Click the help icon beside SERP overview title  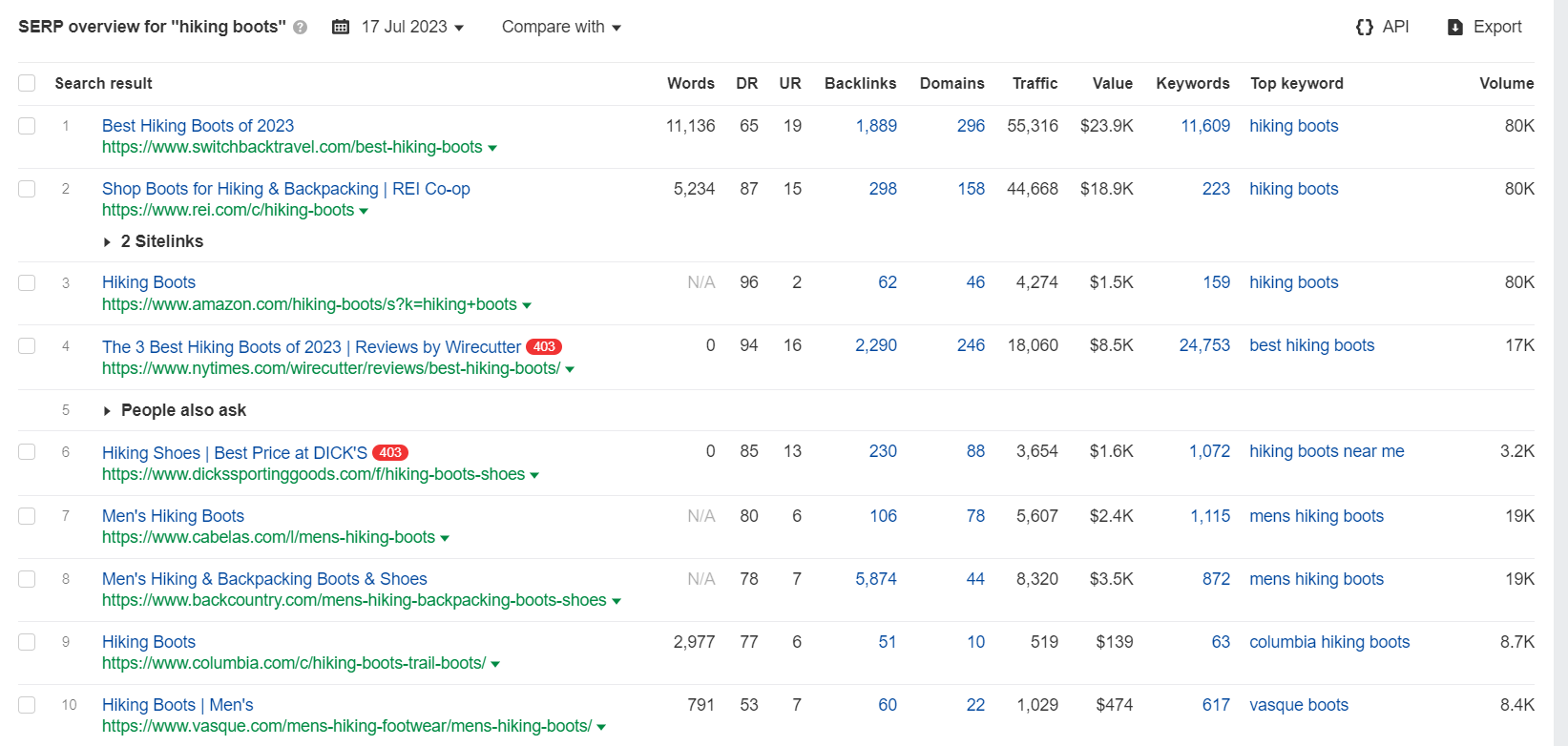301,28
